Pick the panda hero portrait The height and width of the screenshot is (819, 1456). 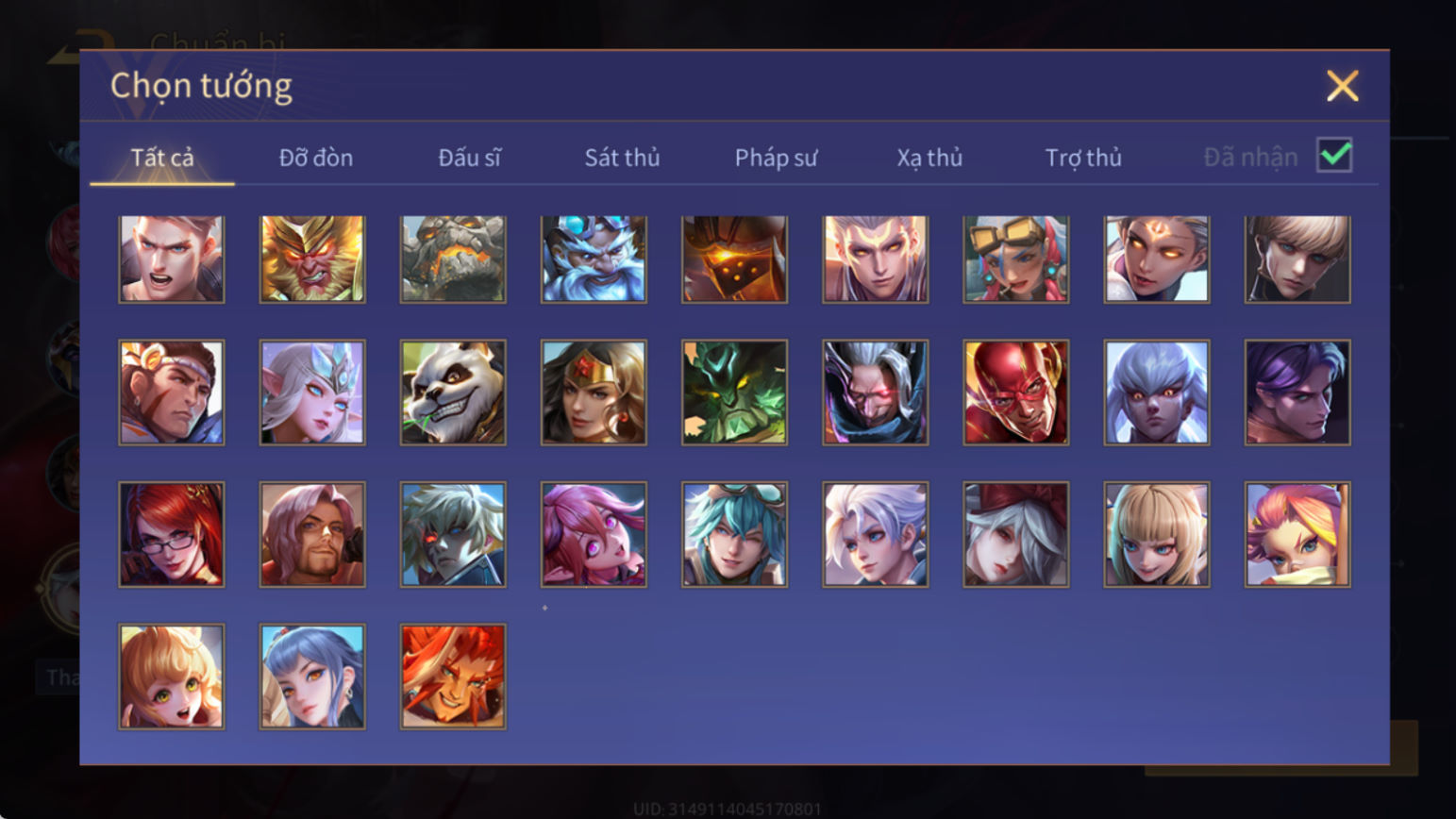tap(453, 393)
